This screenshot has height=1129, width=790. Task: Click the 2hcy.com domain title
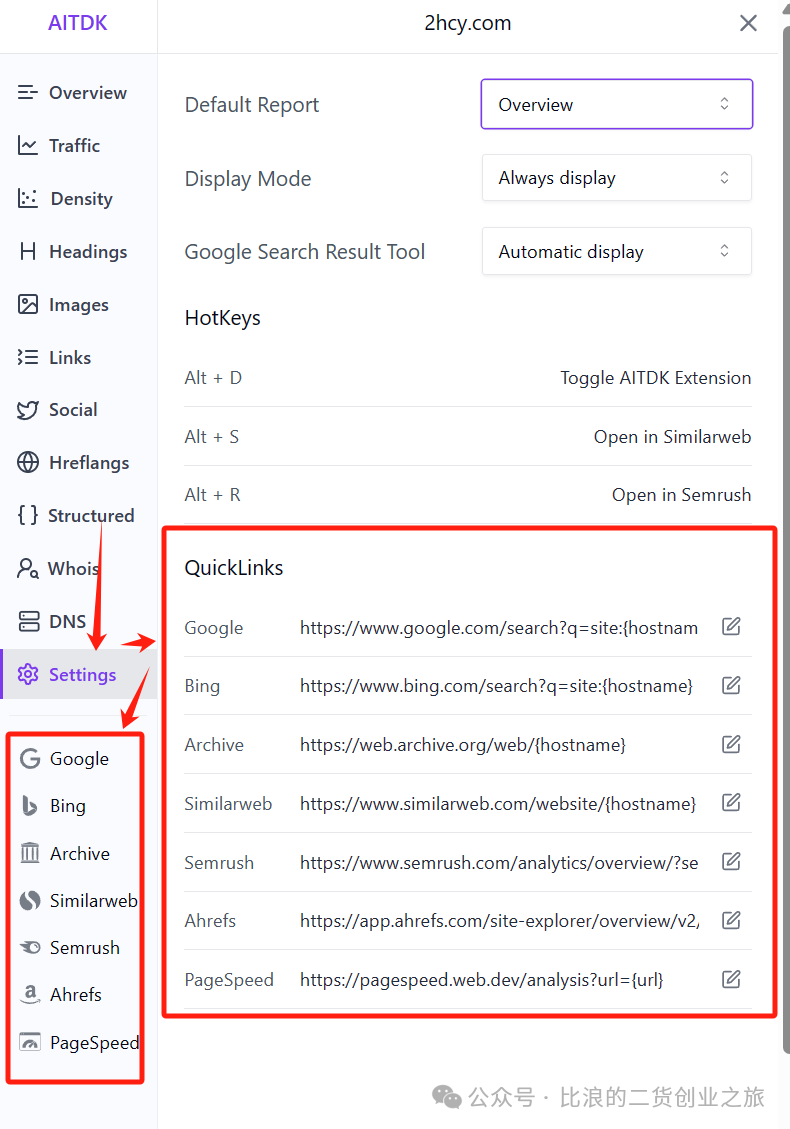pyautogui.click(x=467, y=23)
